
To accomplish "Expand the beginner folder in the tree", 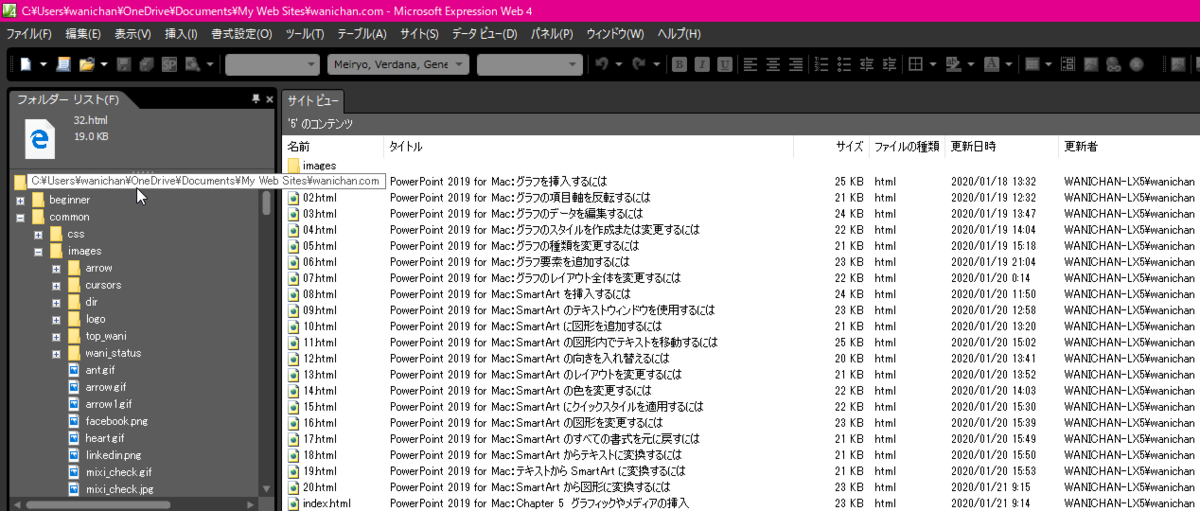I will (20, 200).
